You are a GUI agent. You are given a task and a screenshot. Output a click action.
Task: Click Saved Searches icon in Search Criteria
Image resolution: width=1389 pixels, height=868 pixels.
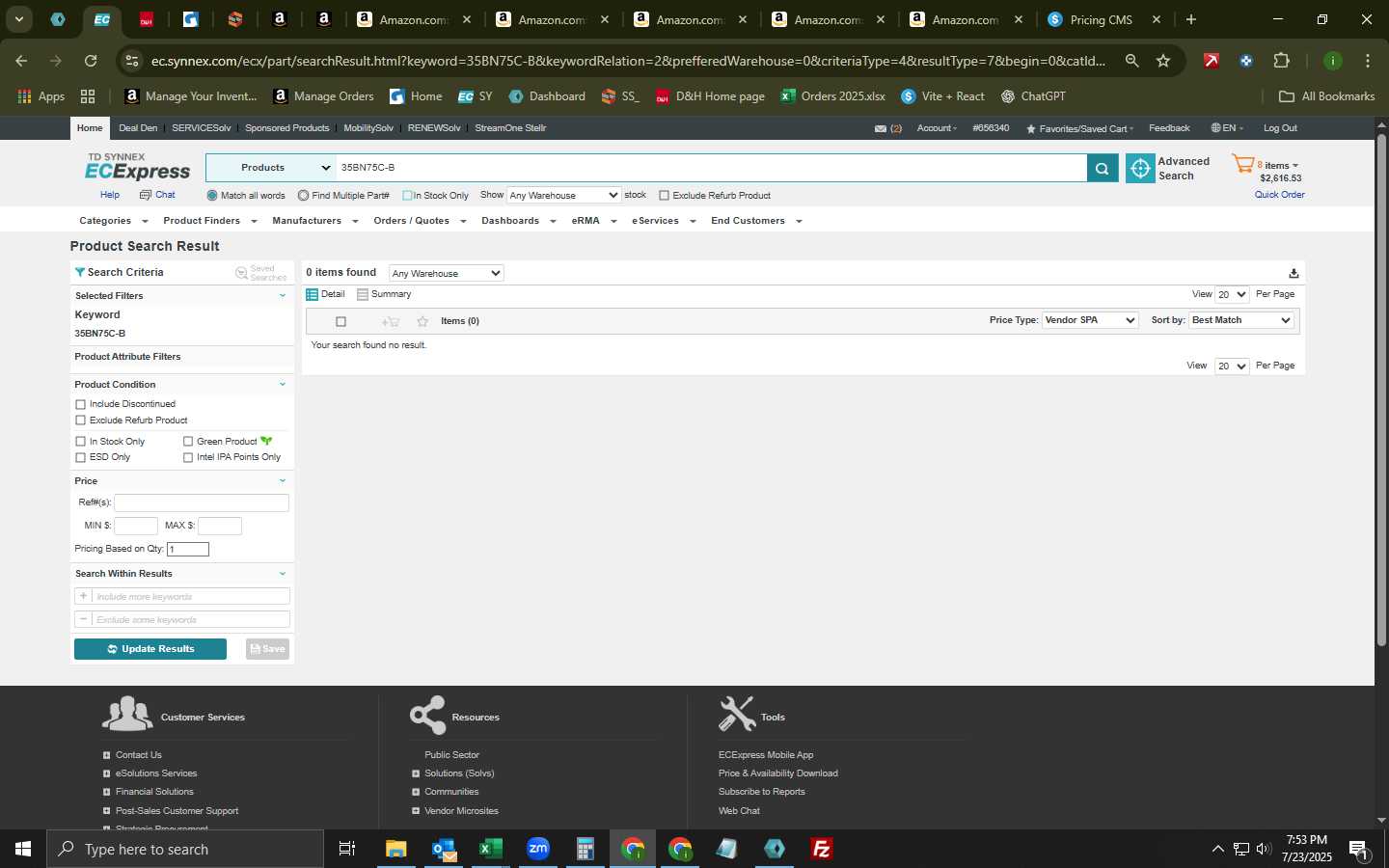[x=242, y=273]
